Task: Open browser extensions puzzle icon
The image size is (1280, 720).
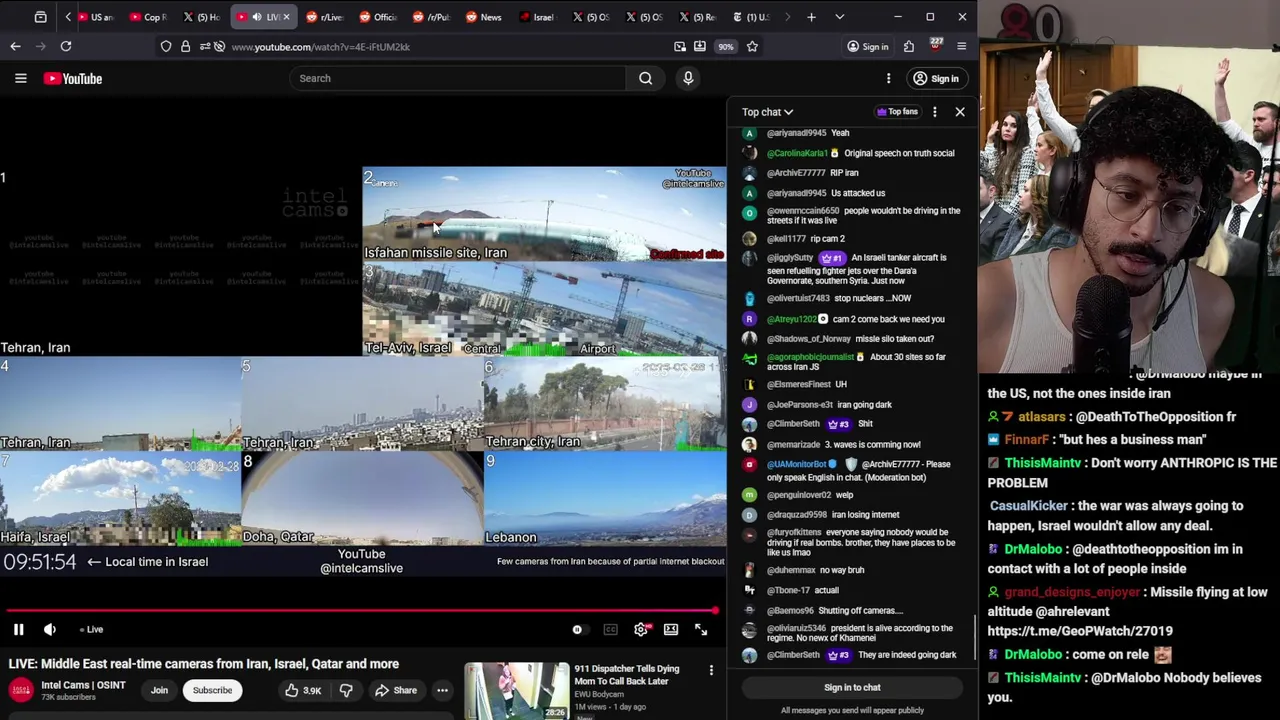Action: coord(909,46)
